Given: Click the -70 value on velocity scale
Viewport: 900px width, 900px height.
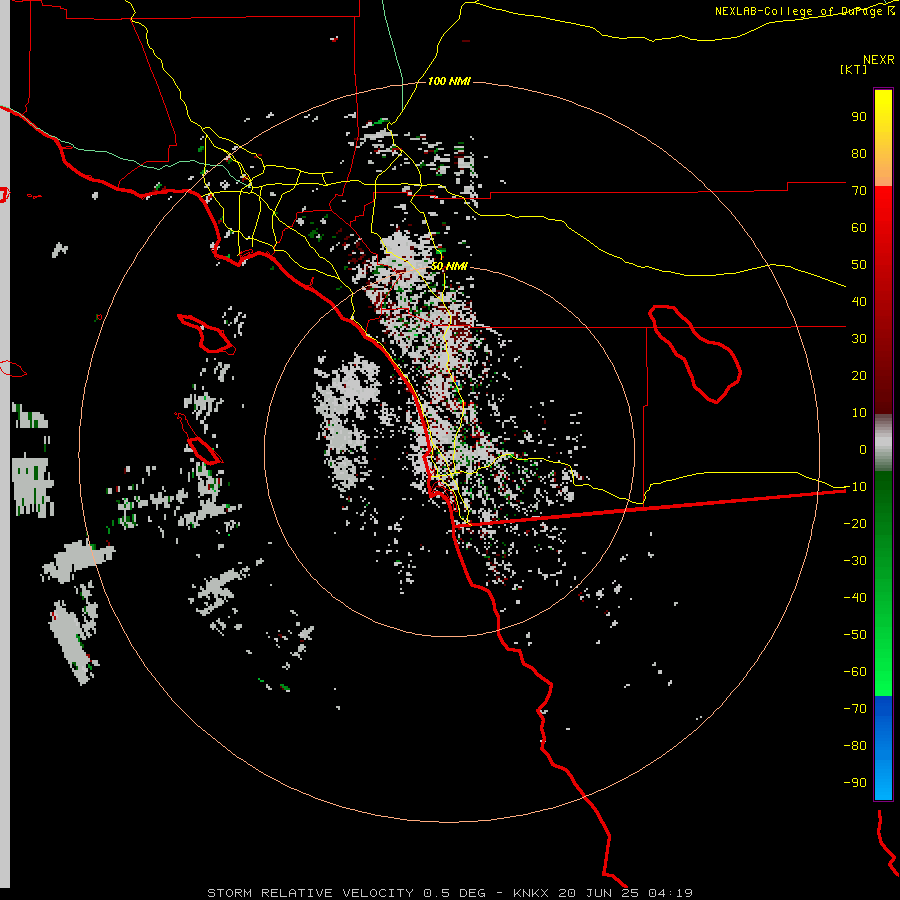Looking at the screenshot, I should click(x=855, y=708).
